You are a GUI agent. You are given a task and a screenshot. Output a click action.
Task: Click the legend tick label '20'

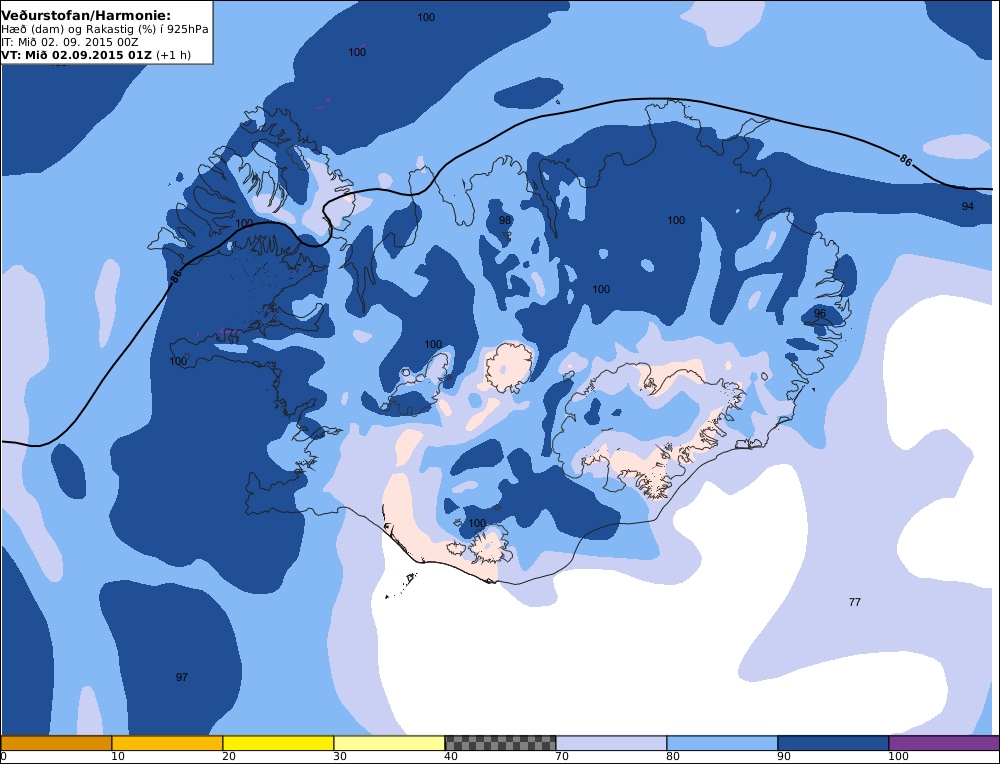click(x=229, y=757)
